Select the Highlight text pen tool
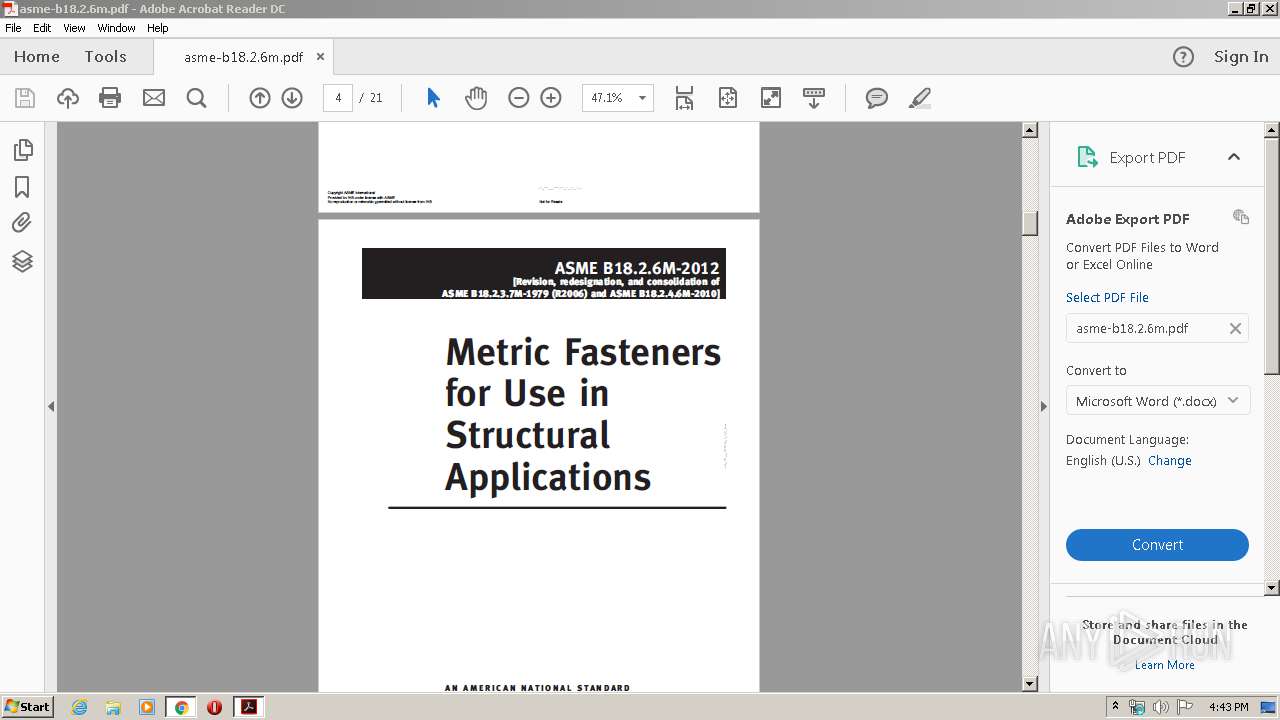 point(920,98)
